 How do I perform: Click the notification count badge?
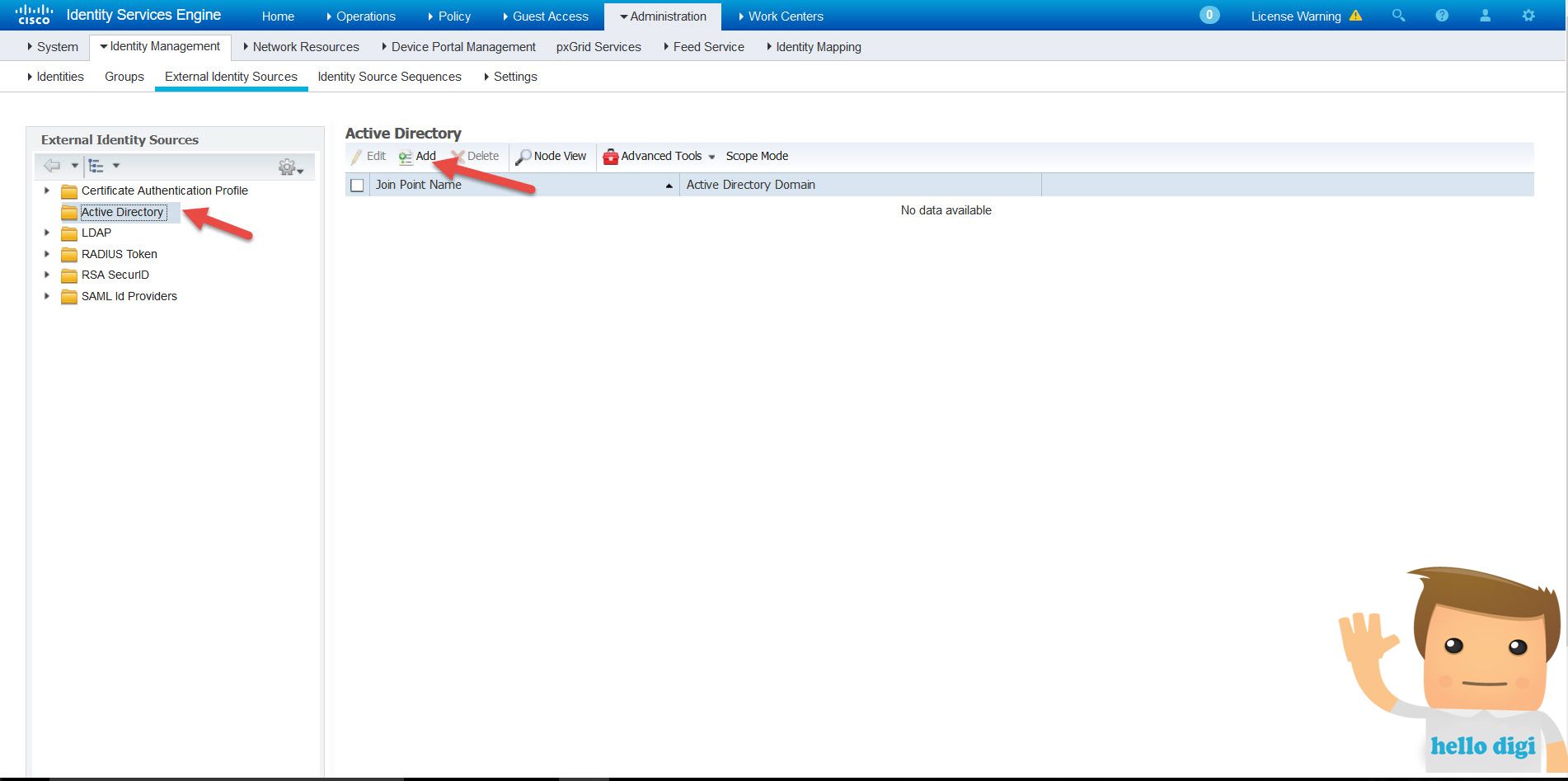[1209, 15]
